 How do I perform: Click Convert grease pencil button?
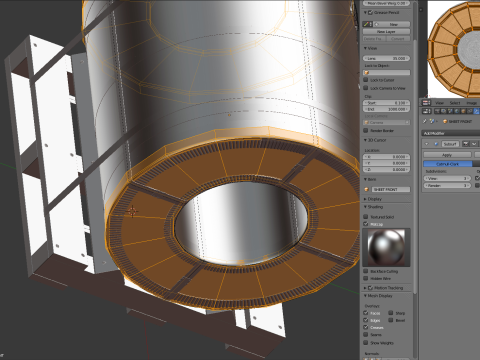point(398,39)
